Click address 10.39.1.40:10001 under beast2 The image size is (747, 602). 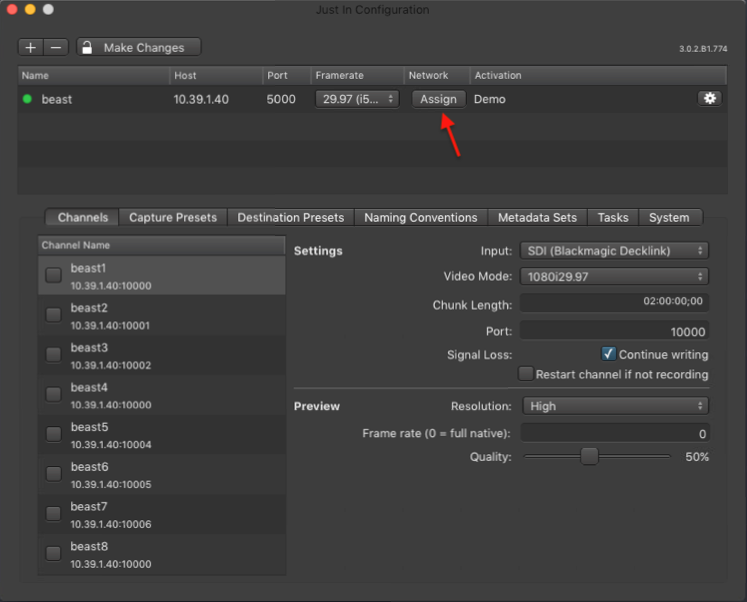pos(110,326)
